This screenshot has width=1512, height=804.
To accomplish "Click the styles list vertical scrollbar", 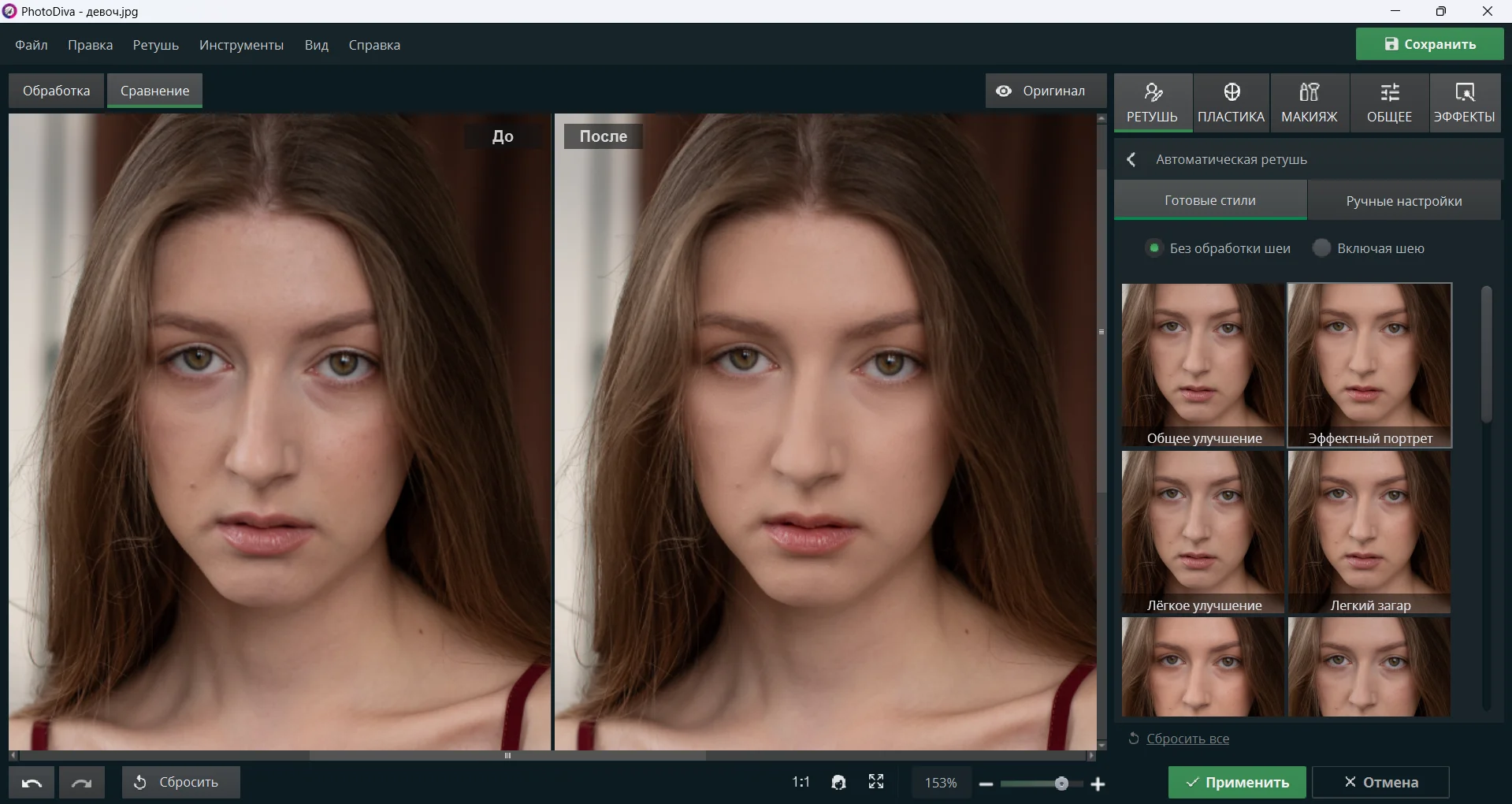I will [1487, 355].
